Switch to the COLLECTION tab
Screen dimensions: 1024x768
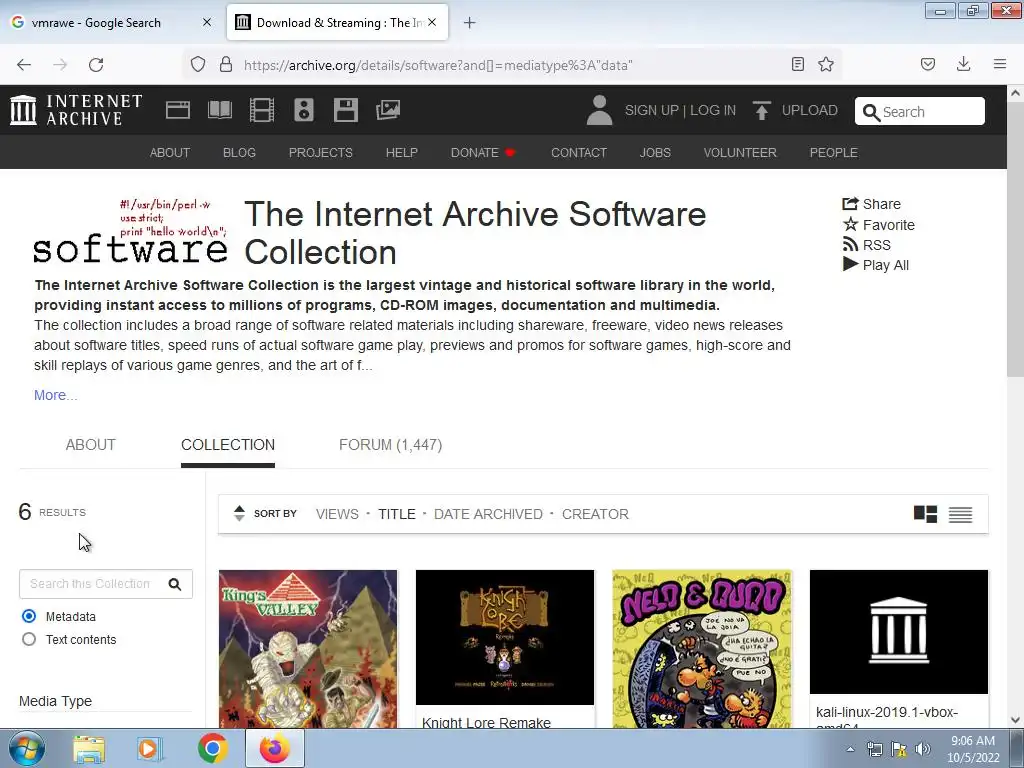point(228,445)
